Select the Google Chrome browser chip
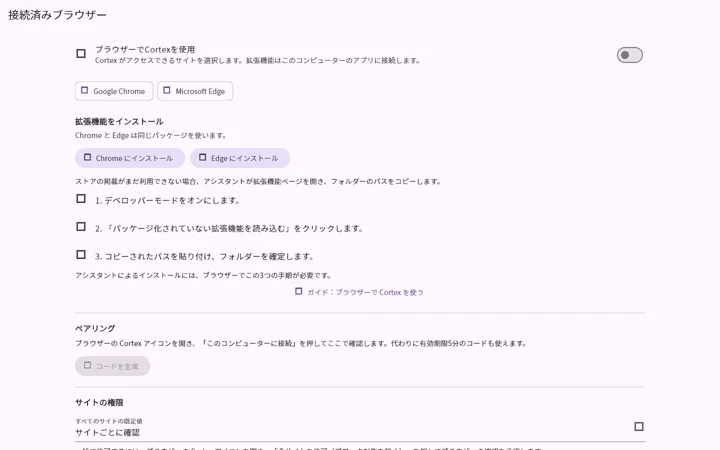Image resolution: width=720 pixels, height=450 pixels. (114, 91)
